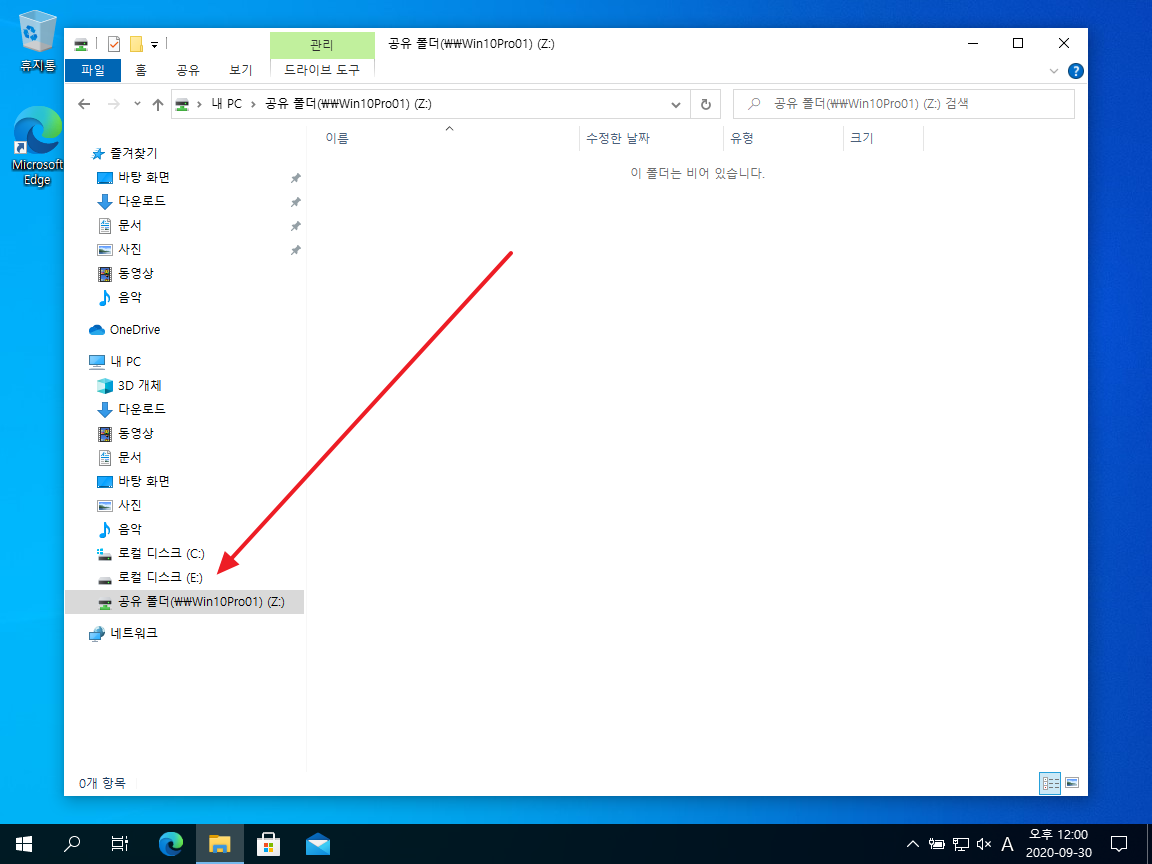The height and width of the screenshot is (864, 1152).
Task: Click the Properties checkmark icon in quick access toolbar
Action: point(114,44)
